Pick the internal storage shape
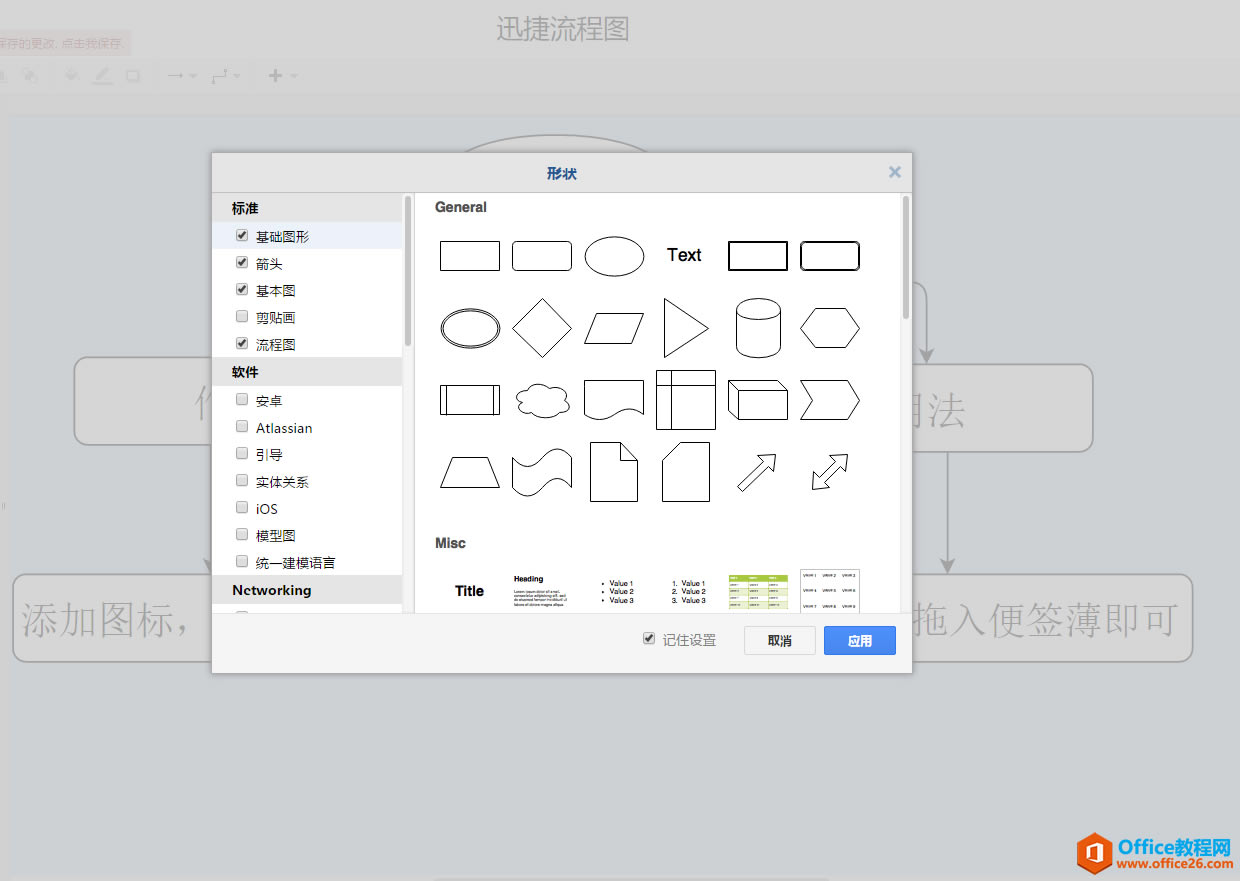Image resolution: width=1240 pixels, height=881 pixels. (x=686, y=399)
